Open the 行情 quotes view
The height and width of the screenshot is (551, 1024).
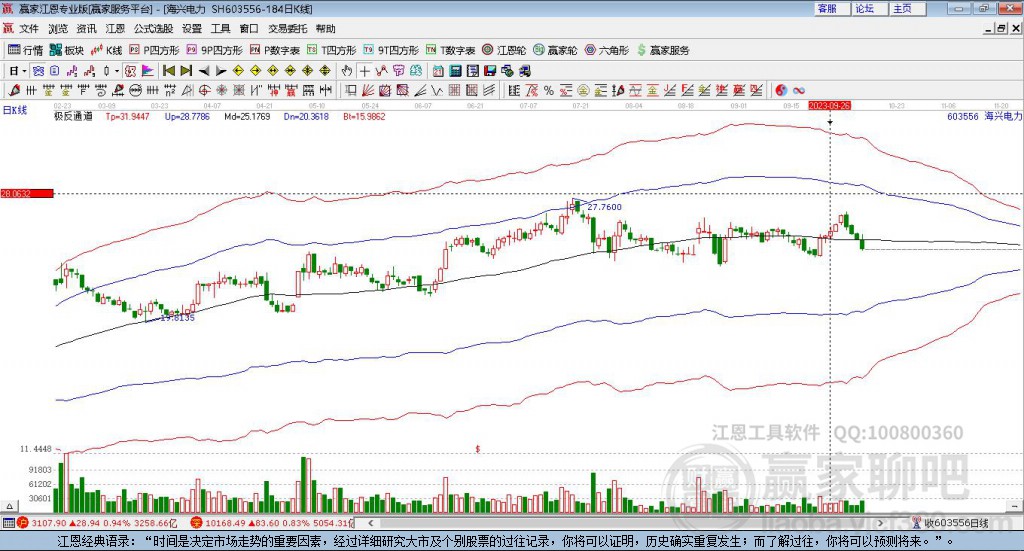[25, 50]
